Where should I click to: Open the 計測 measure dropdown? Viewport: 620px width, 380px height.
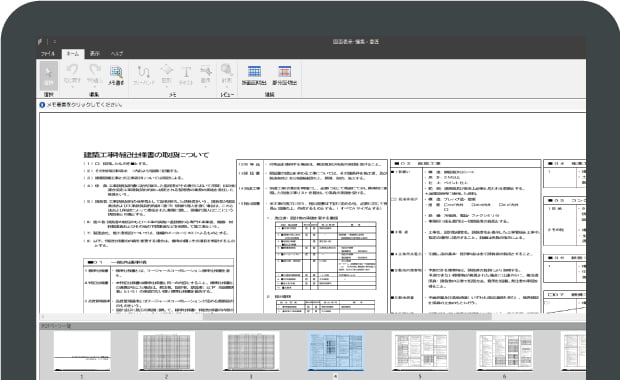pos(227,74)
